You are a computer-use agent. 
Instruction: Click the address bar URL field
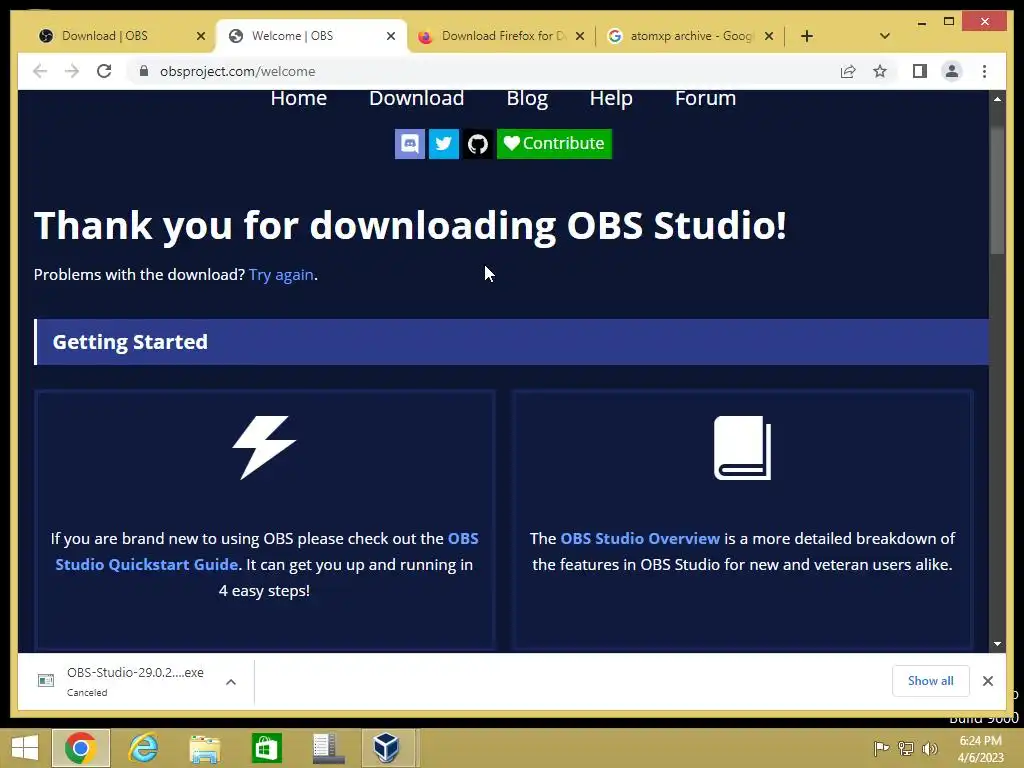click(483, 71)
